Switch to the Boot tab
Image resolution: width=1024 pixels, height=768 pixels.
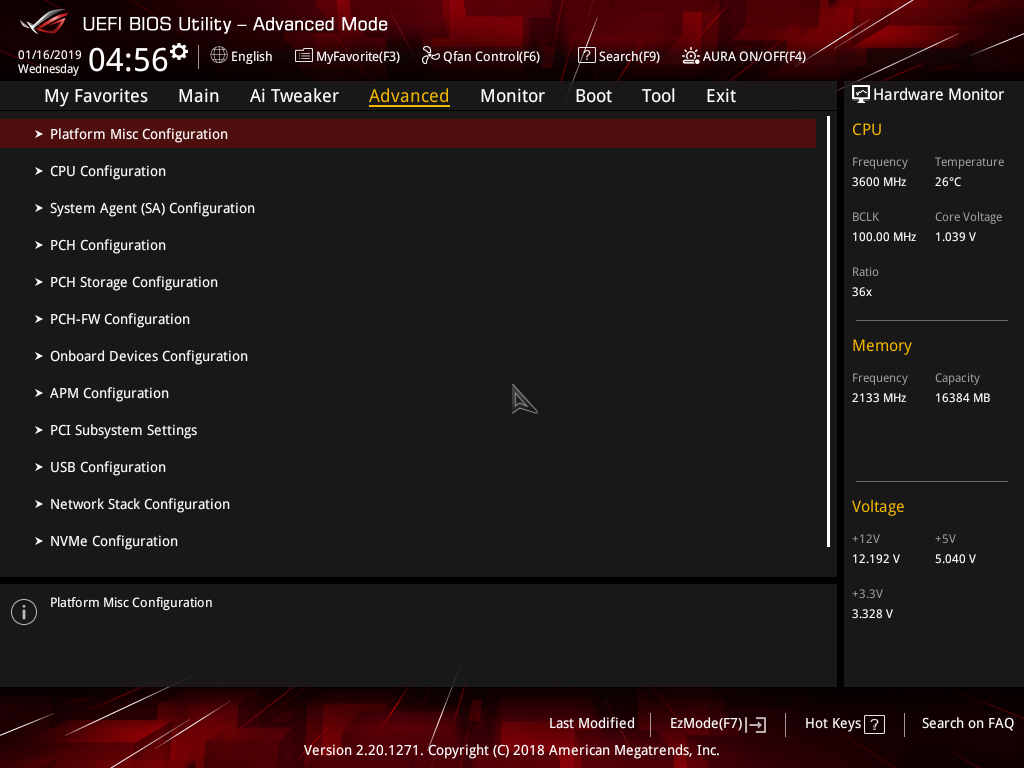[593, 96]
